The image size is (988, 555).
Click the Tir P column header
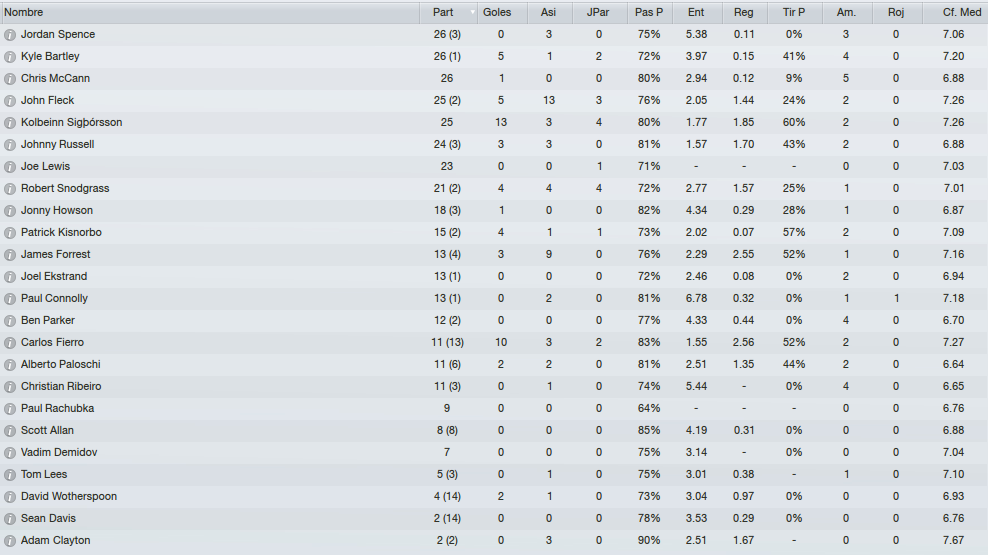(x=795, y=13)
